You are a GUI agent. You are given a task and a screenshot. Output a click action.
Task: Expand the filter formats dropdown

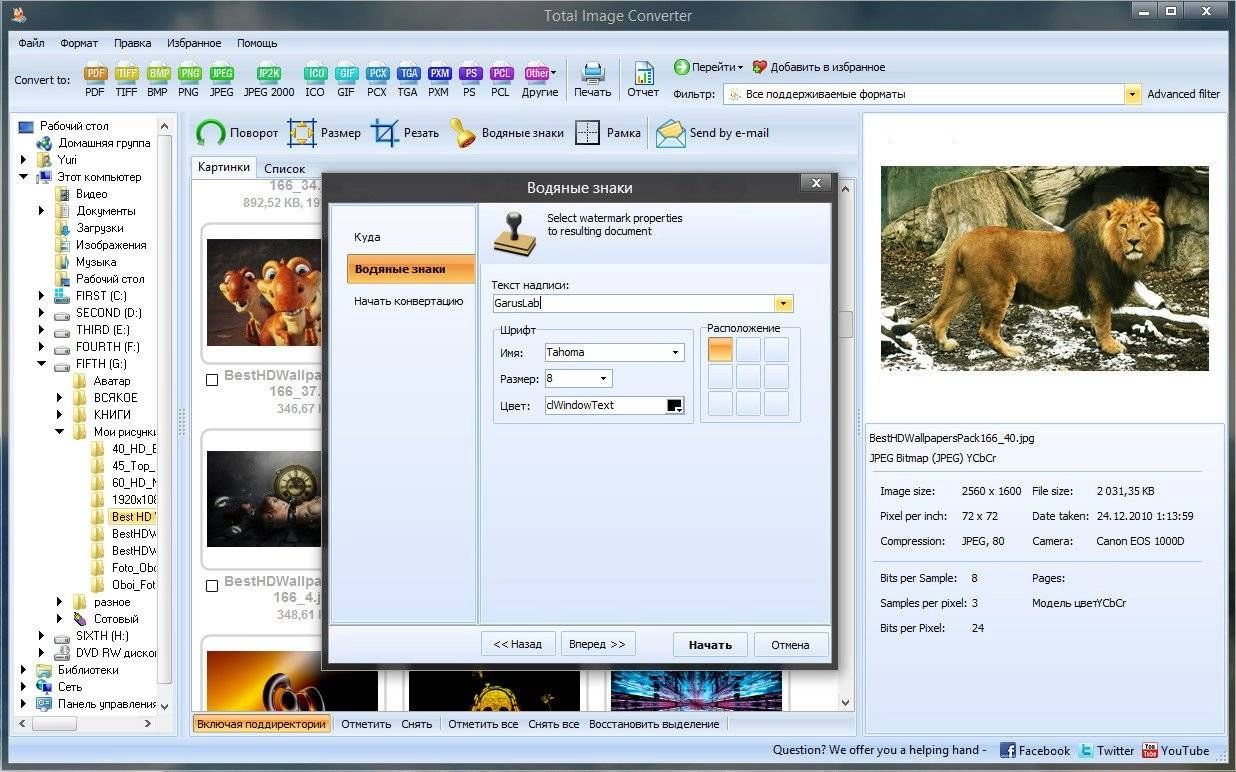1132,94
